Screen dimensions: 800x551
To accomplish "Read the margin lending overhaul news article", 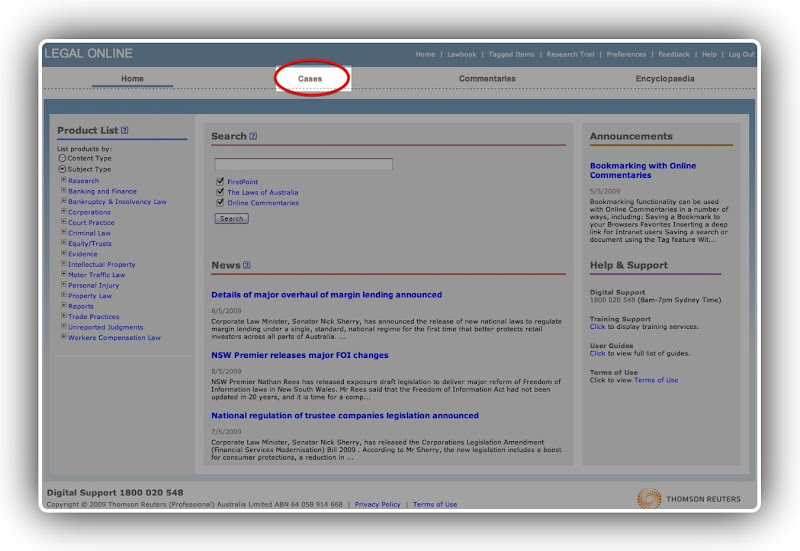I will (x=327, y=295).
